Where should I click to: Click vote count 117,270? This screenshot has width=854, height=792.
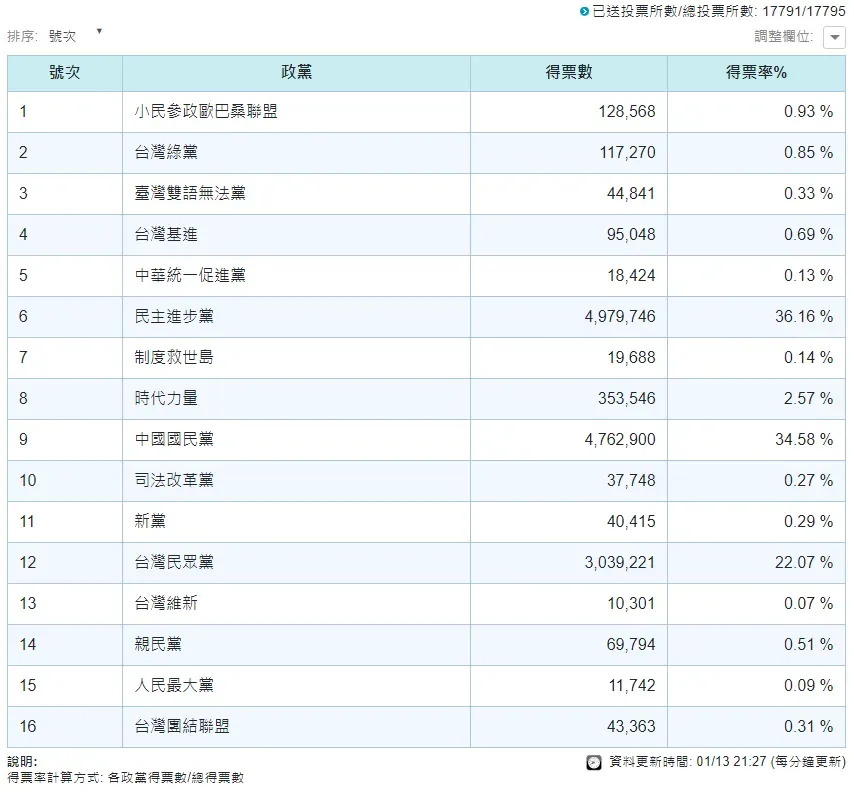(627, 153)
